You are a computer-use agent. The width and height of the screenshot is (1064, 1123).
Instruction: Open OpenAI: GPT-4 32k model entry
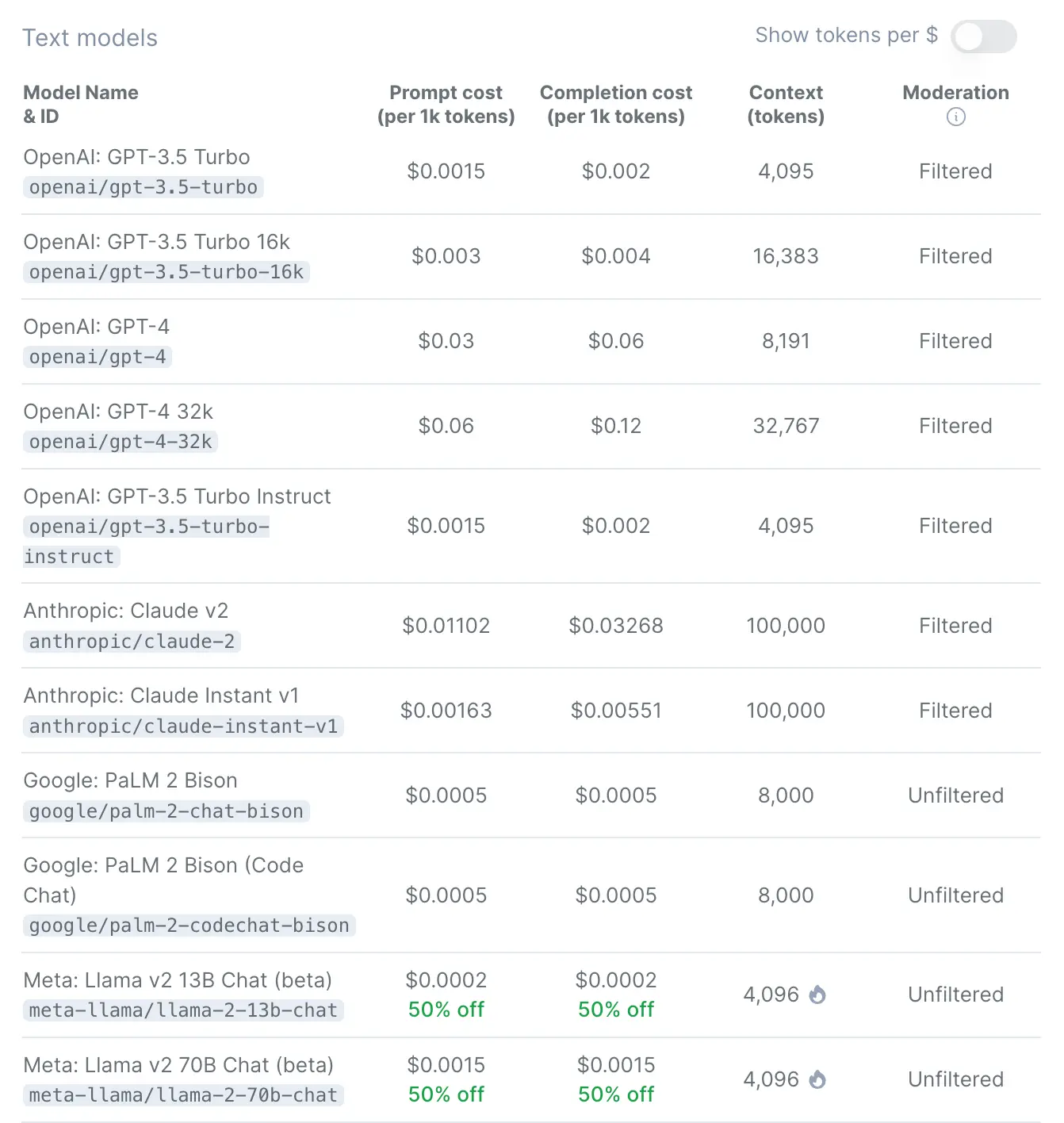point(118,412)
